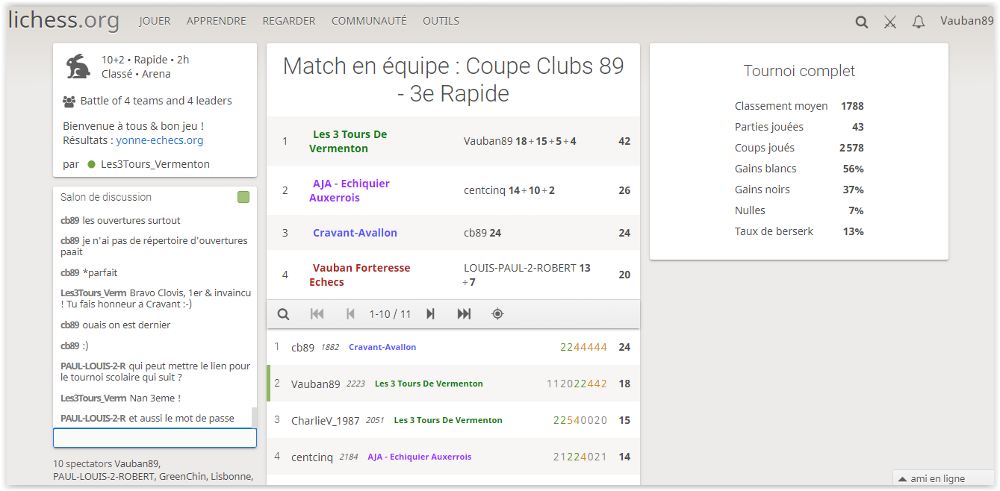
Task: Open the yonne-echecs.org results link
Action: point(159,140)
